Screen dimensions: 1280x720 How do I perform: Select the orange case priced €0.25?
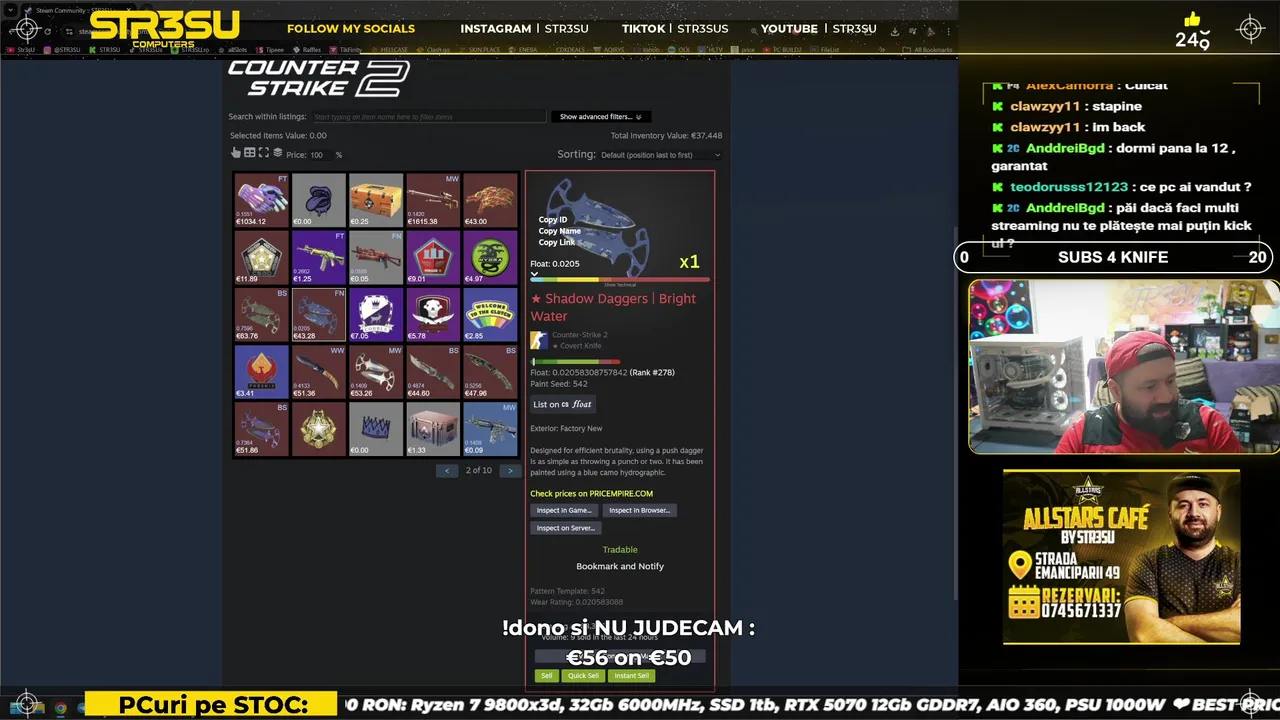coord(376,200)
